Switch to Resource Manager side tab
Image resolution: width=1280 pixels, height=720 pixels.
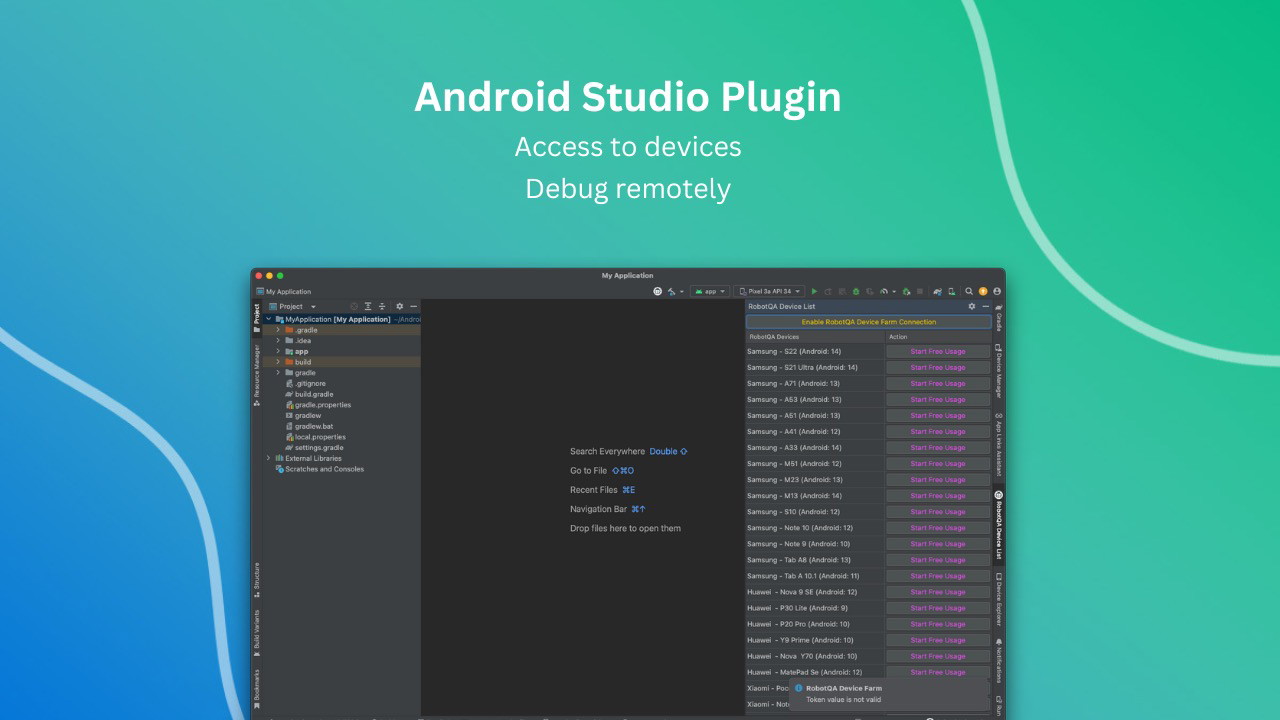click(x=257, y=374)
